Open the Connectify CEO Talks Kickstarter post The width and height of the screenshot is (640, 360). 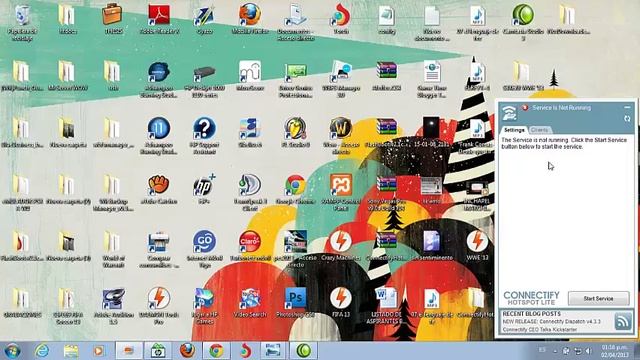coord(540,329)
